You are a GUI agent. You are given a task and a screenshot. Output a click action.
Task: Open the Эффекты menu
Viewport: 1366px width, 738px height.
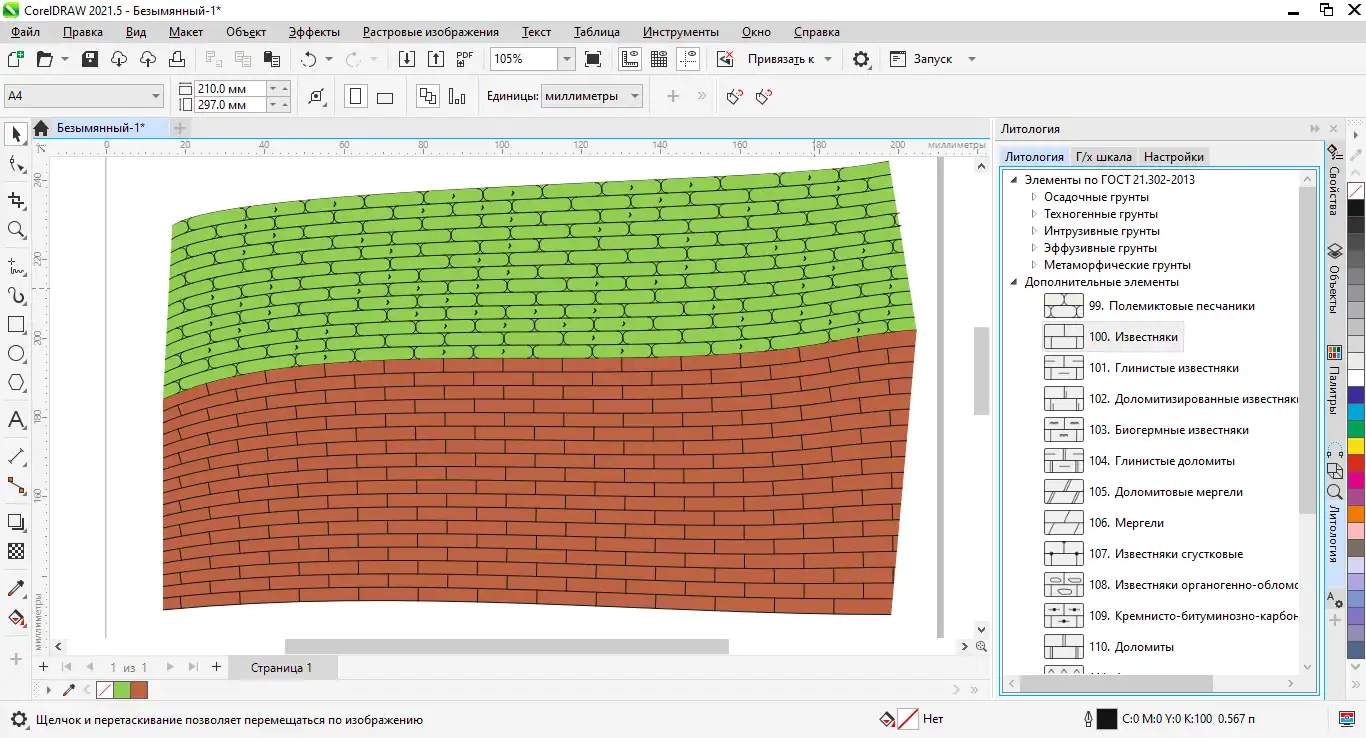click(314, 32)
